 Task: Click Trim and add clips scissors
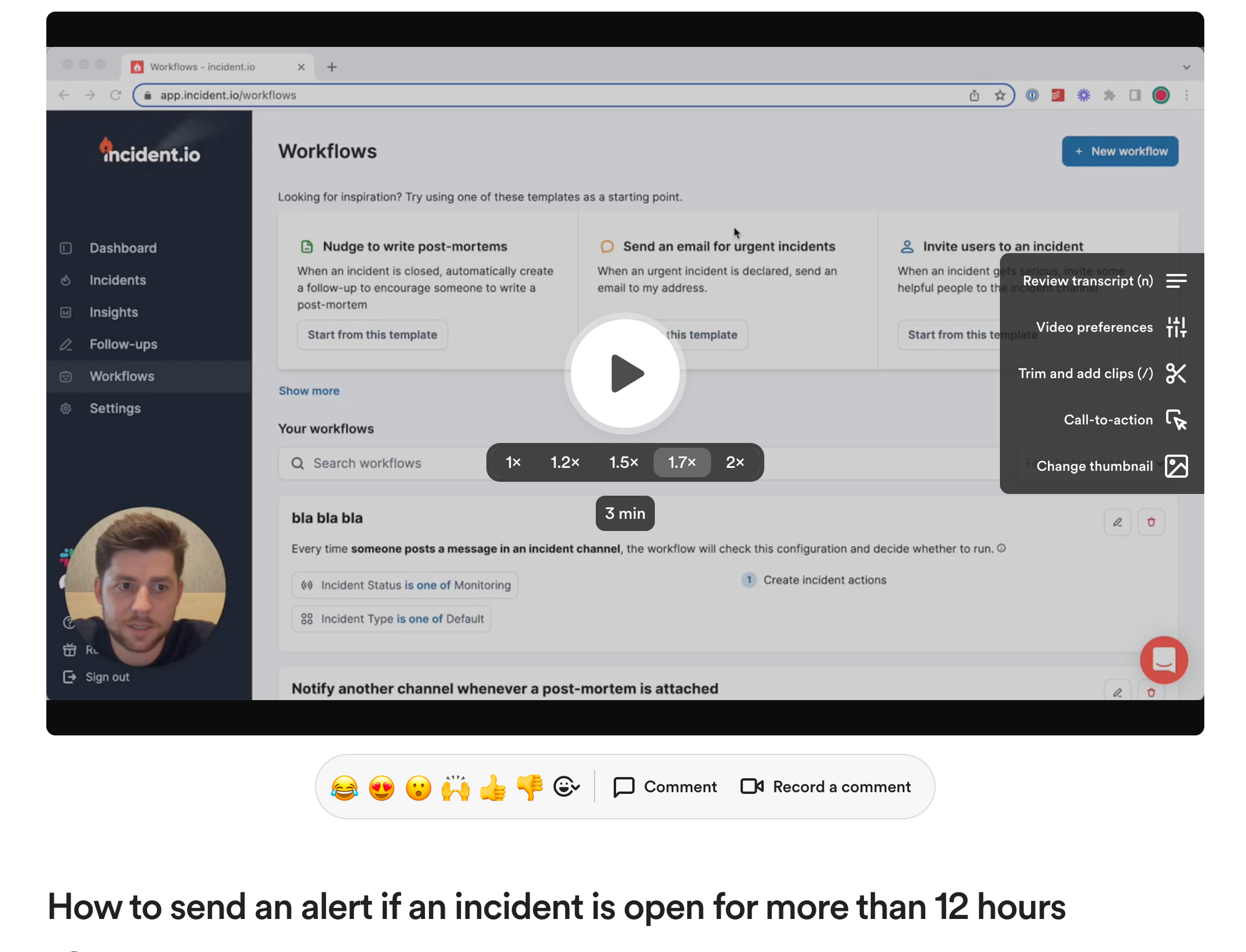[1176, 374]
